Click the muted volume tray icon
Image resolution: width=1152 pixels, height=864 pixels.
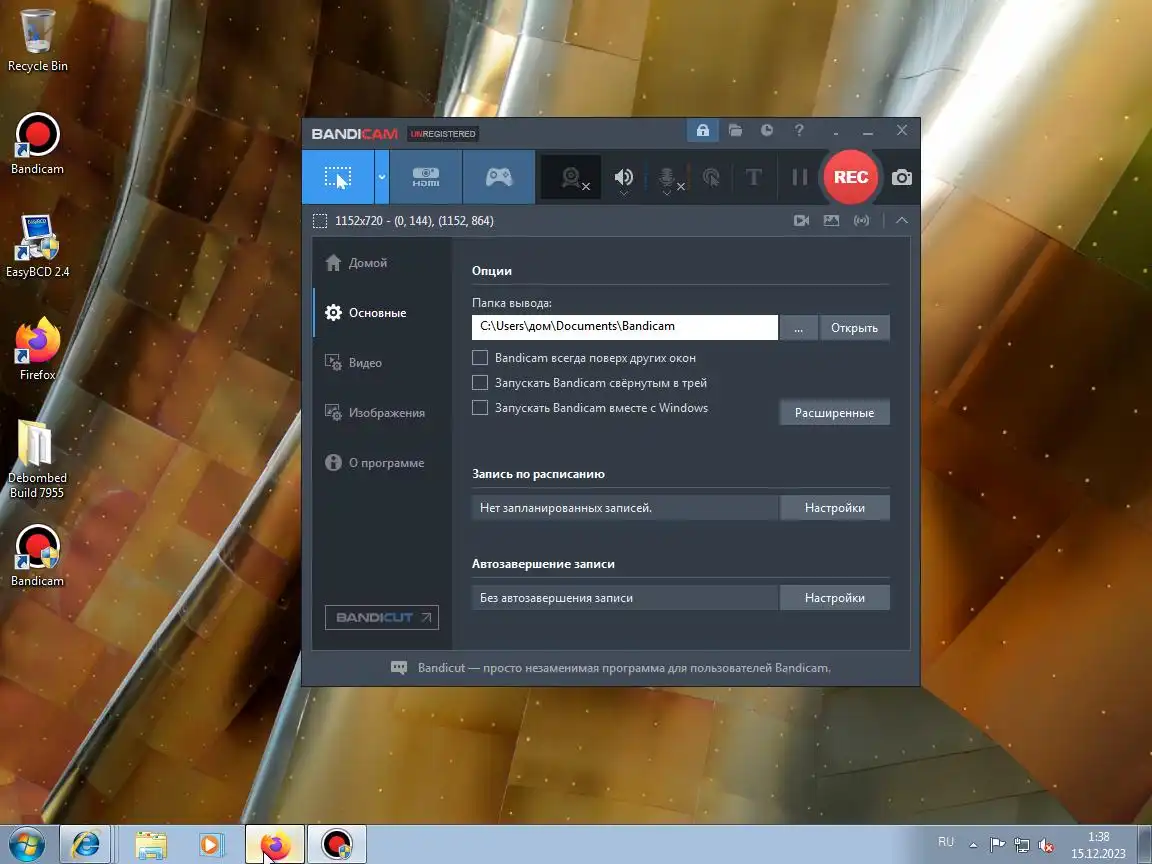coord(1046,846)
